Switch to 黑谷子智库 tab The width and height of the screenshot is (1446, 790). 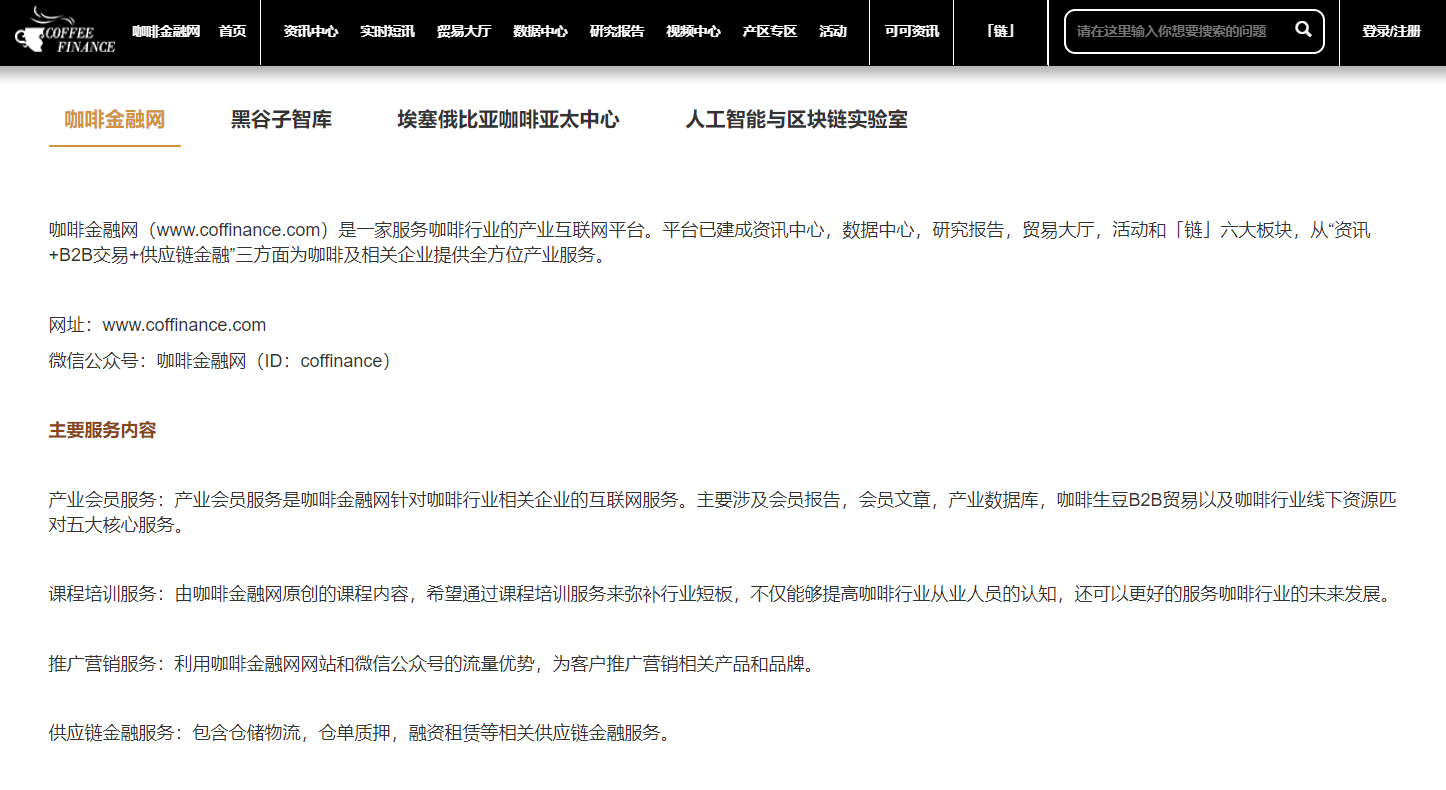point(281,120)
